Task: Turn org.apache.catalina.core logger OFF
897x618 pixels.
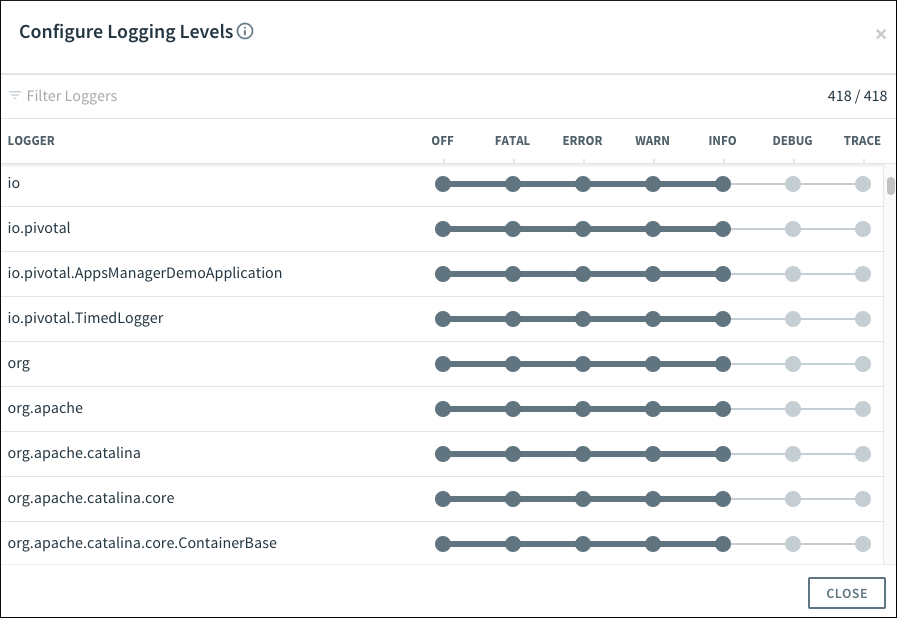Action: pos(443,499)
